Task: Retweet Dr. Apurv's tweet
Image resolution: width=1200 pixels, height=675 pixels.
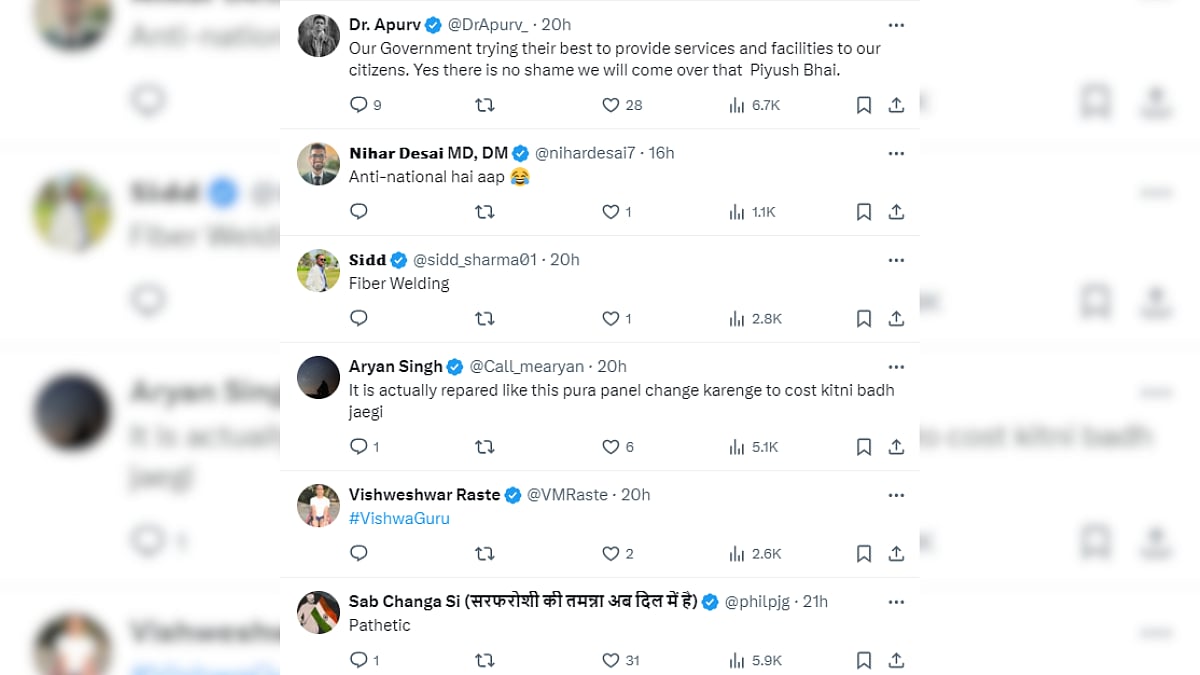Action: click(x=484, y=105)
